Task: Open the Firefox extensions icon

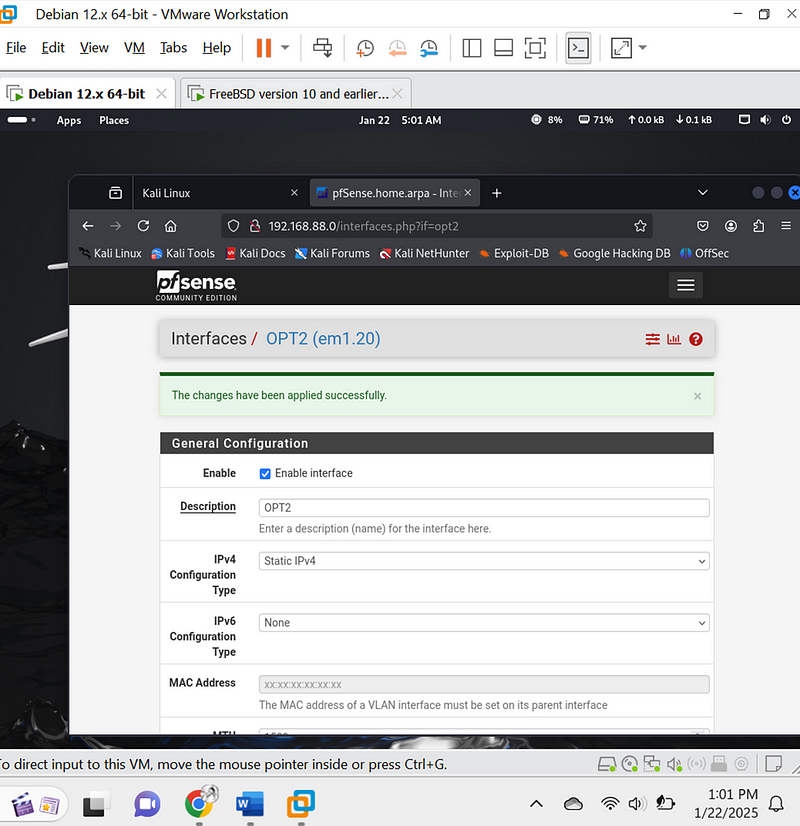Action: point(758,227)
